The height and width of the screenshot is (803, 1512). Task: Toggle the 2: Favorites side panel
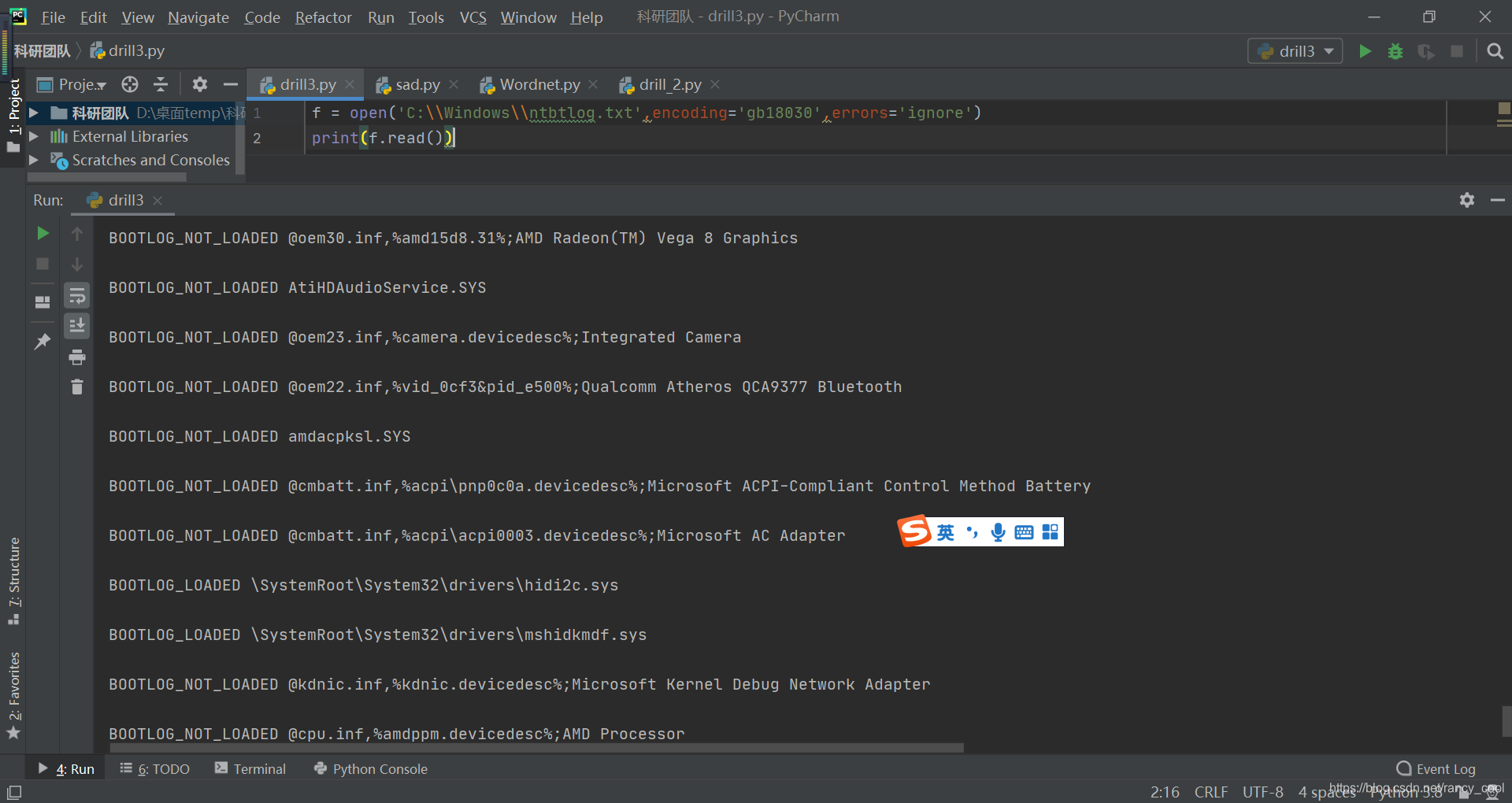13,696
